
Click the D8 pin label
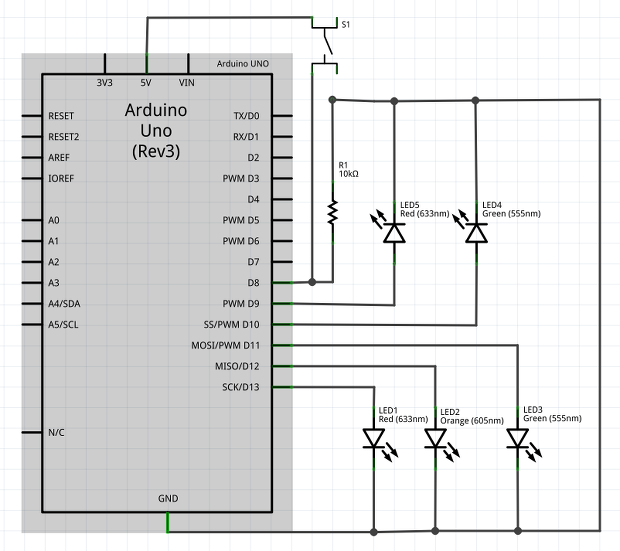[253, 283]
